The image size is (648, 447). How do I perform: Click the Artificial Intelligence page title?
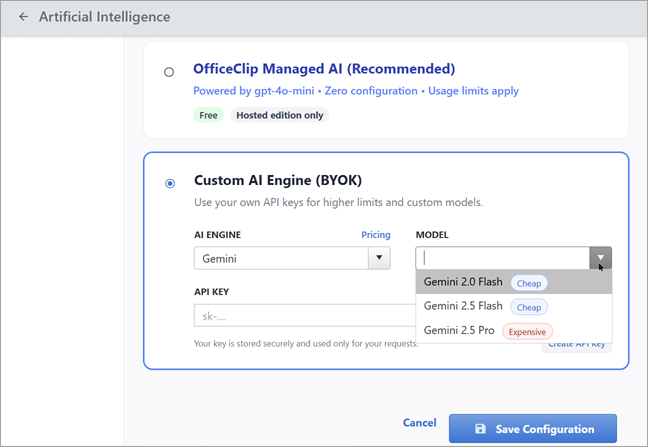click(x=105, y=17)
